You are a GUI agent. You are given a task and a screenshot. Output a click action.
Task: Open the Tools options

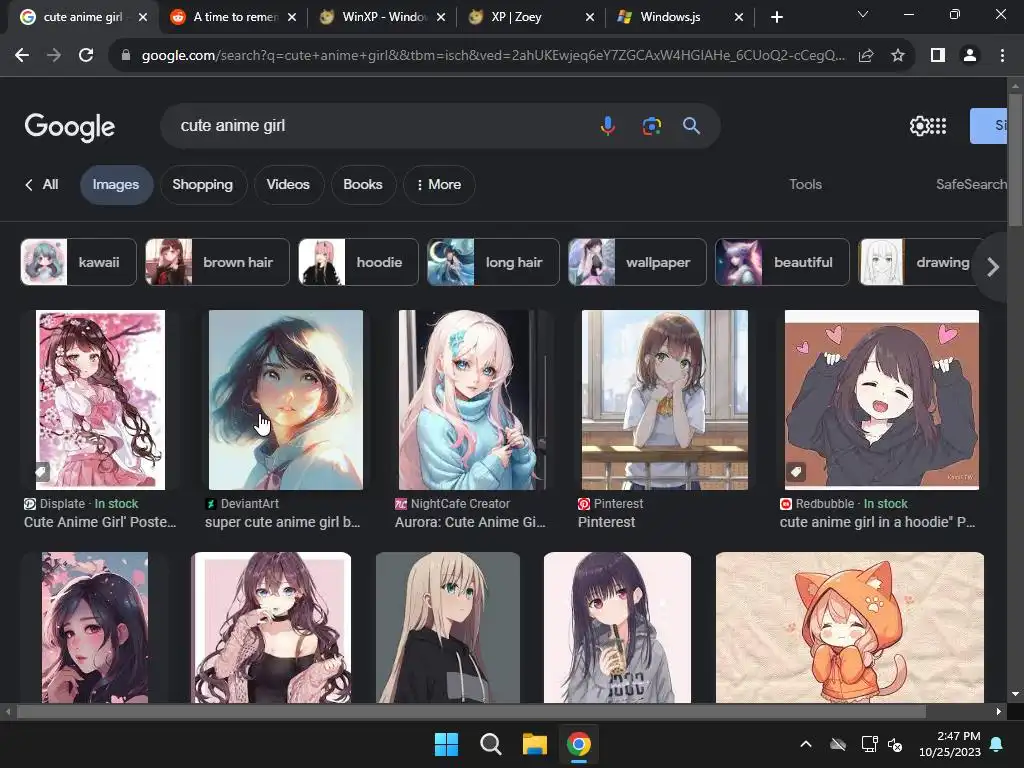[x=805, y=185]
